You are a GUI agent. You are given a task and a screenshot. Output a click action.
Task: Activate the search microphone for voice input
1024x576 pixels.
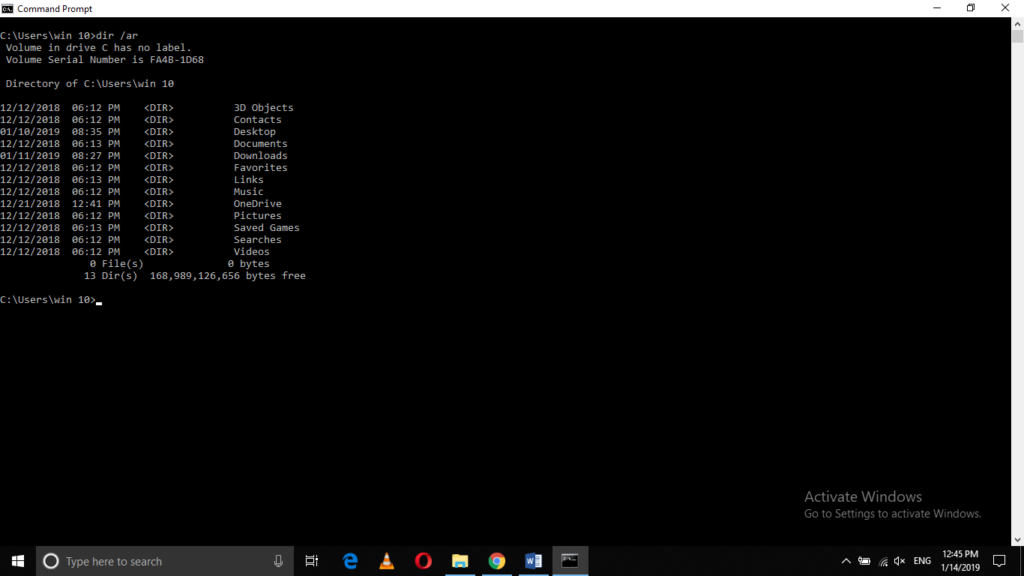(x=277, y=561)
